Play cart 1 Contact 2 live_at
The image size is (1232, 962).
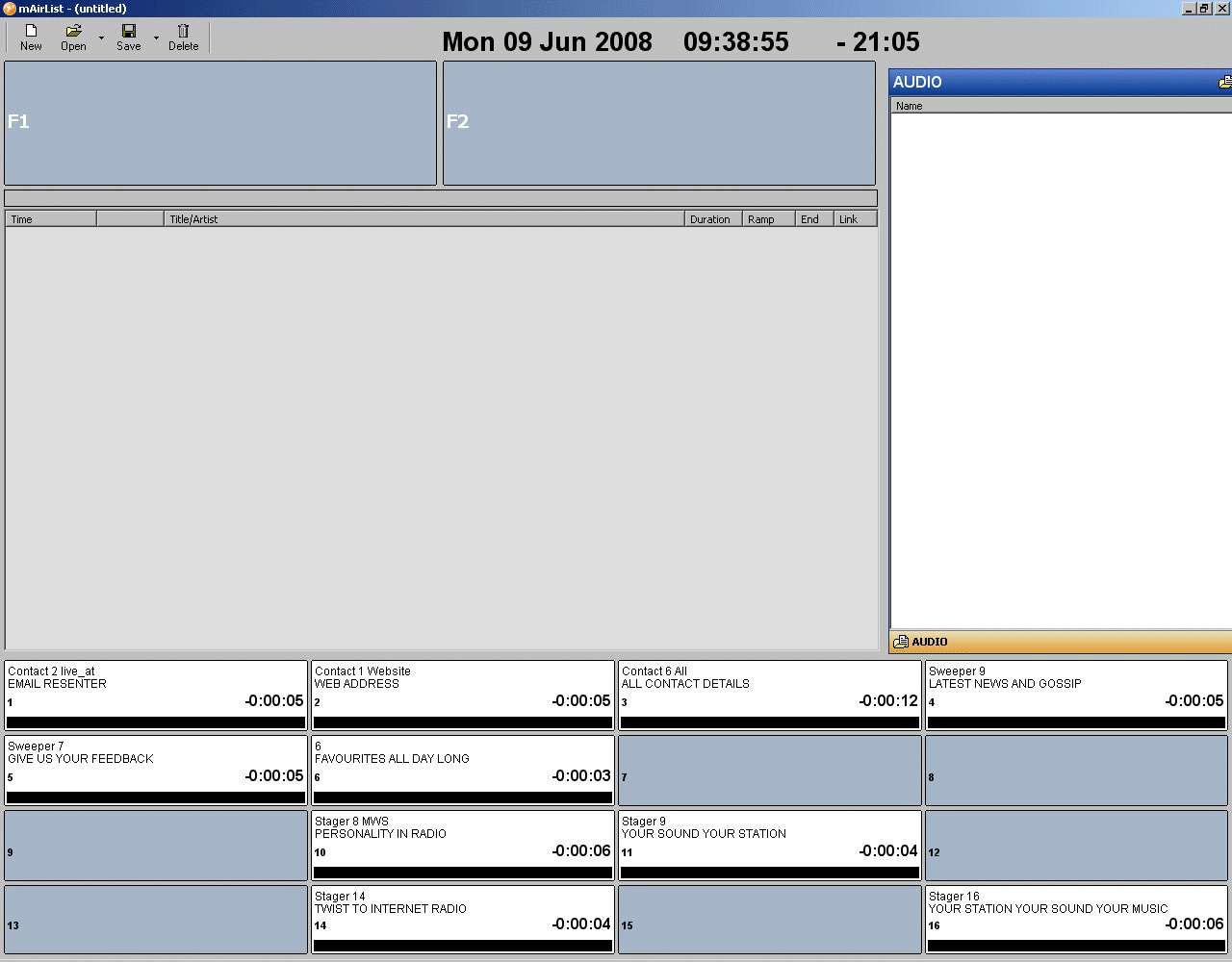tap(156, 695)
